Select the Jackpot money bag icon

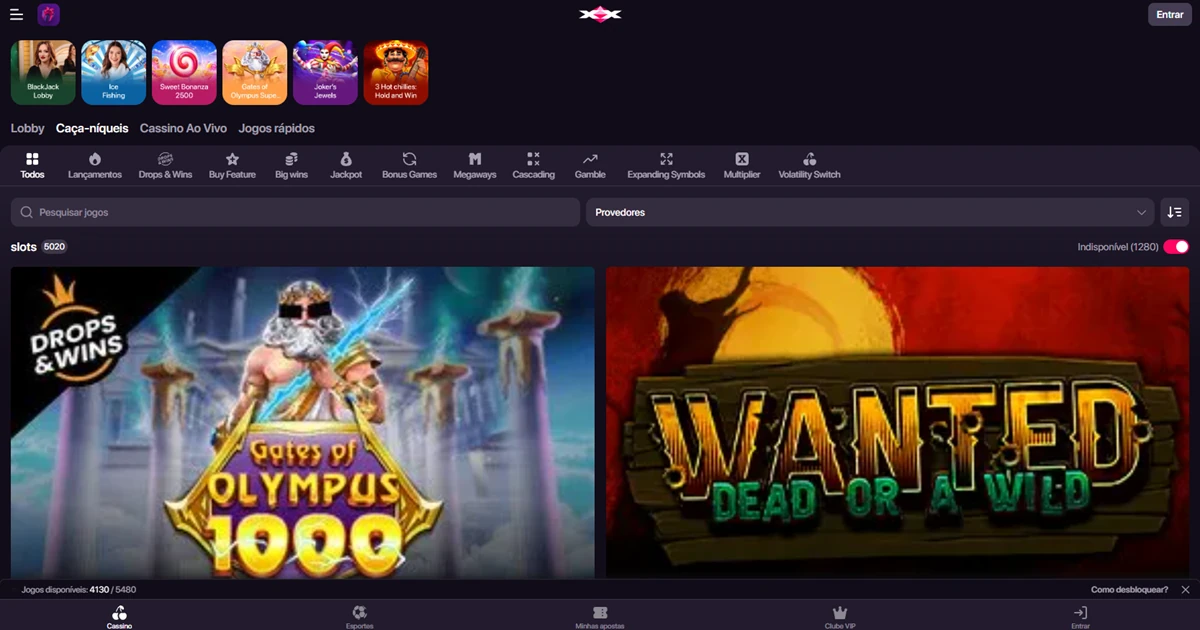tap(346, 166)
